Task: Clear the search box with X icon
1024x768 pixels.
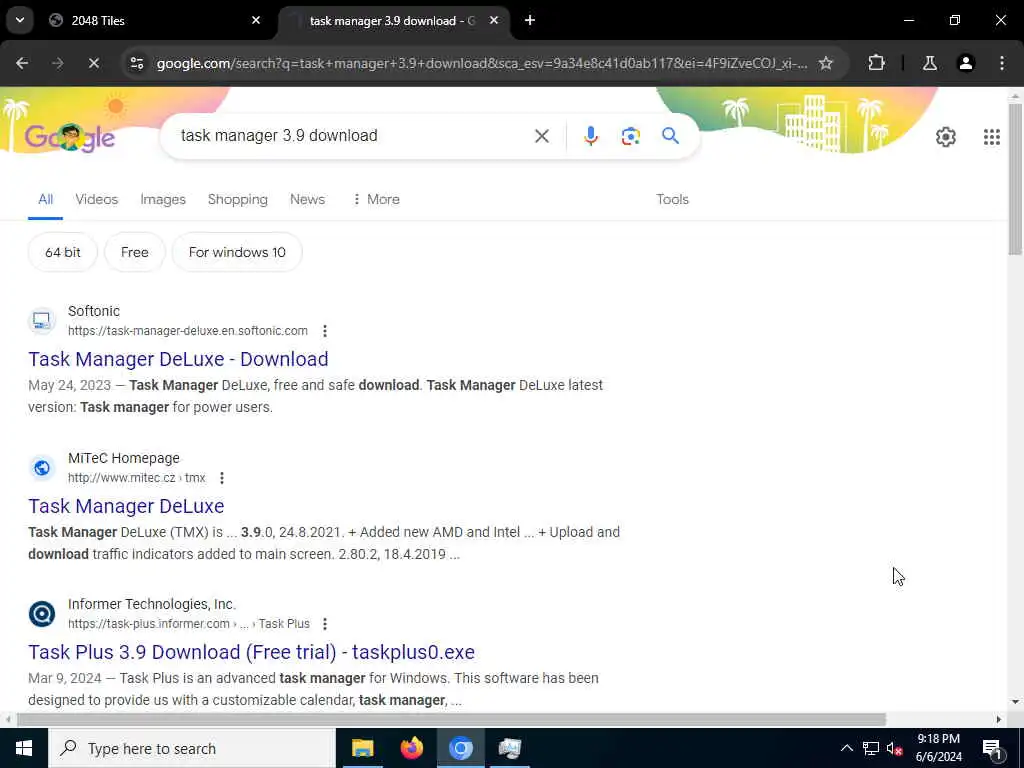Action: click(541, 136)
